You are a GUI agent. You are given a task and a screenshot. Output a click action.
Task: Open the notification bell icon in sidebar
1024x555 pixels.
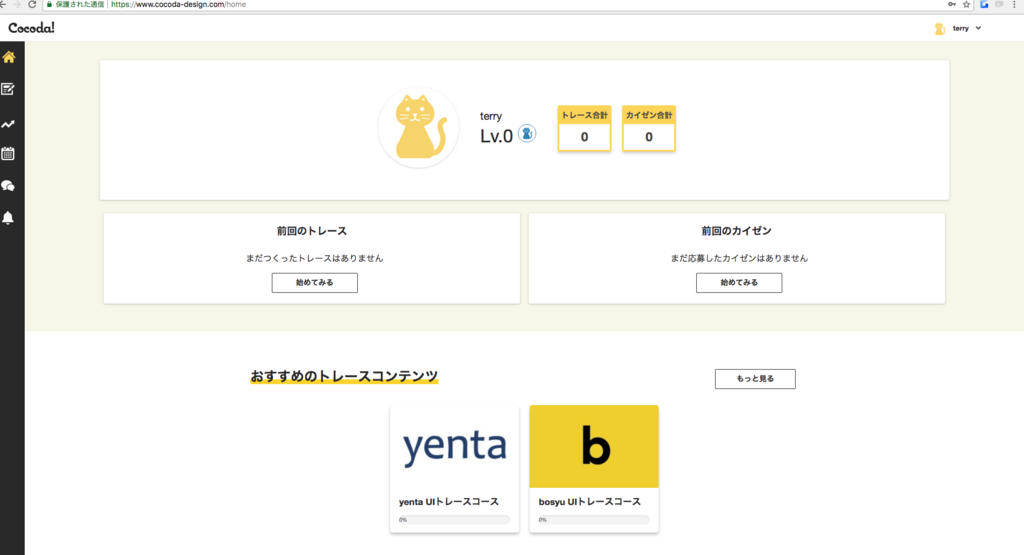8,217
